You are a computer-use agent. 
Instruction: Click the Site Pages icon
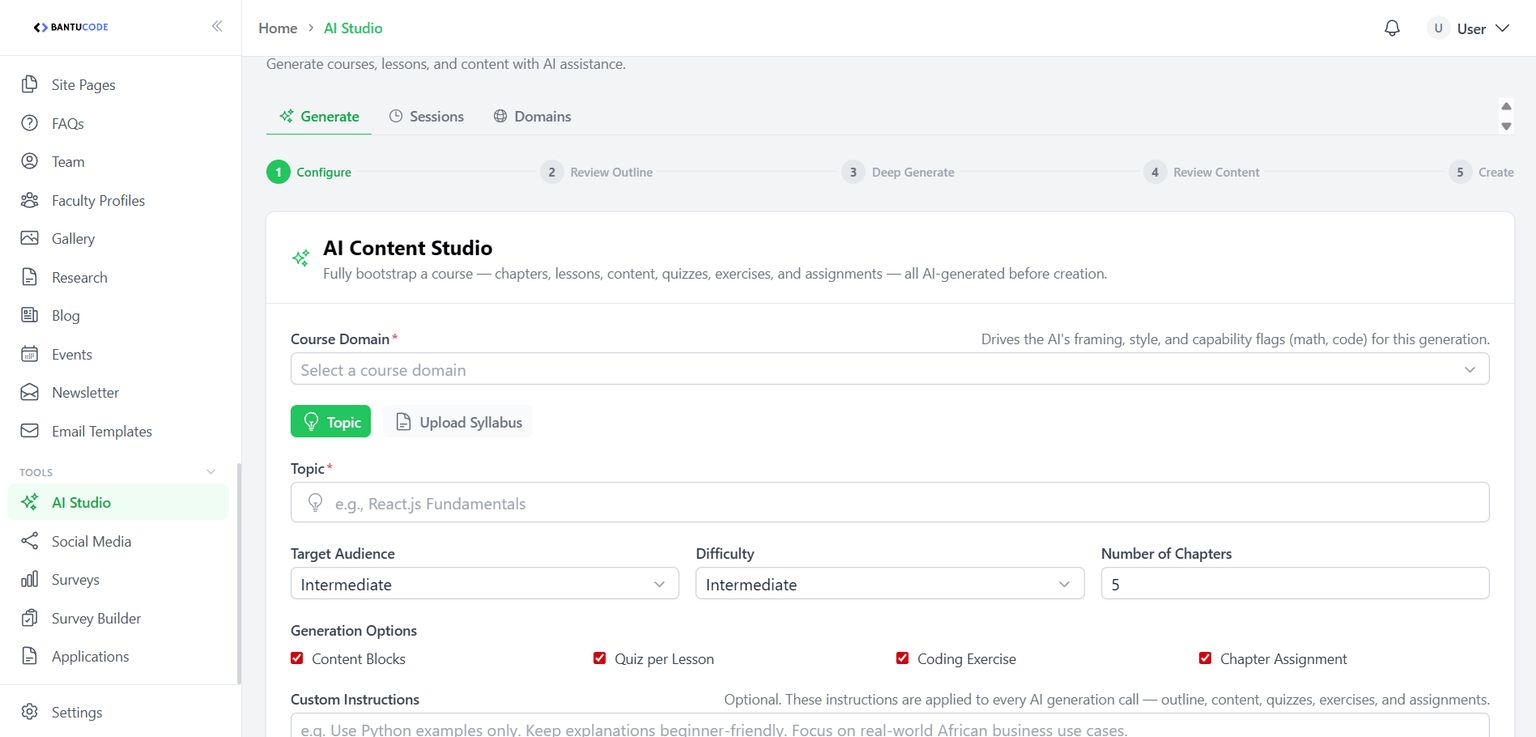click(30, 85)
